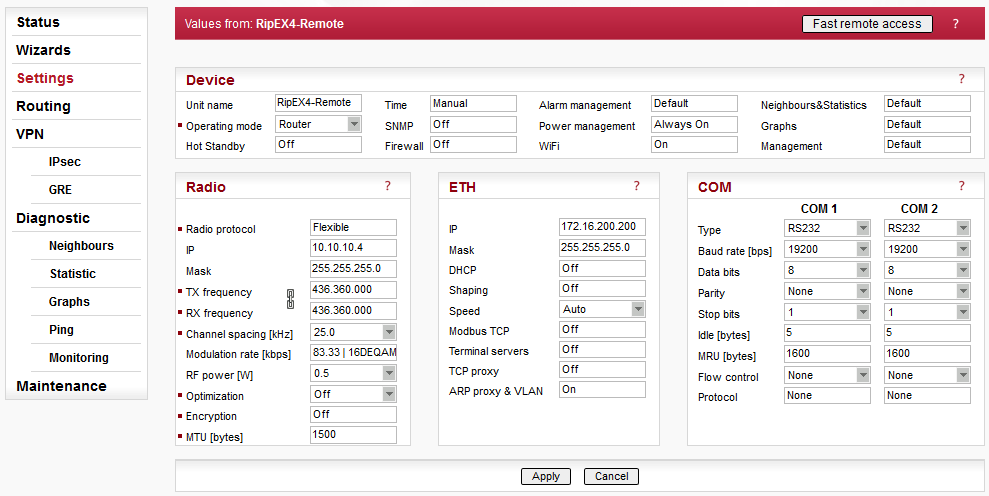Click the Alarm management field
The width and height of the screenshot is (989, 496).
click(x=694, y=103)
